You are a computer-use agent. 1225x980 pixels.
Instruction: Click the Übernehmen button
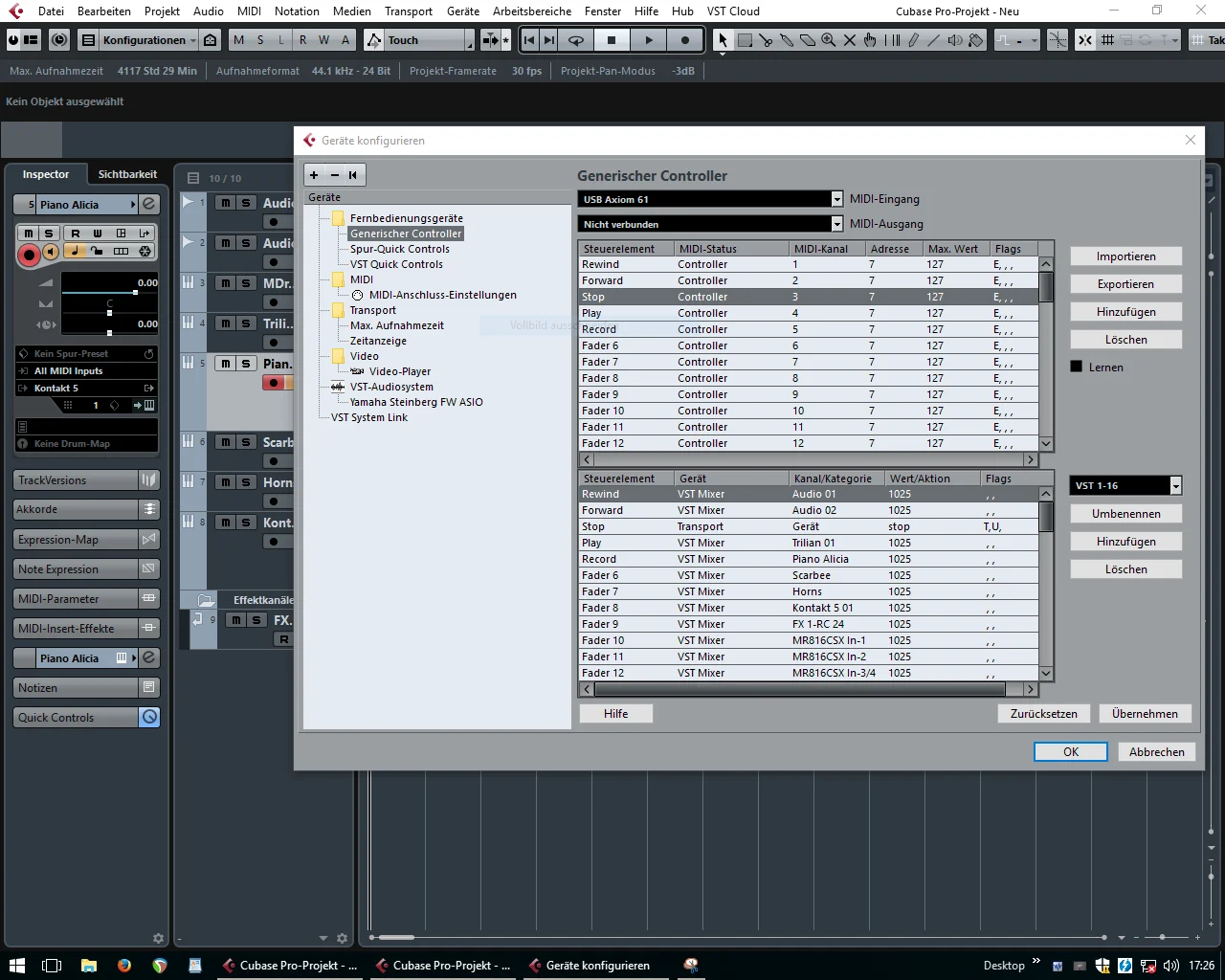click(1145, 714)
